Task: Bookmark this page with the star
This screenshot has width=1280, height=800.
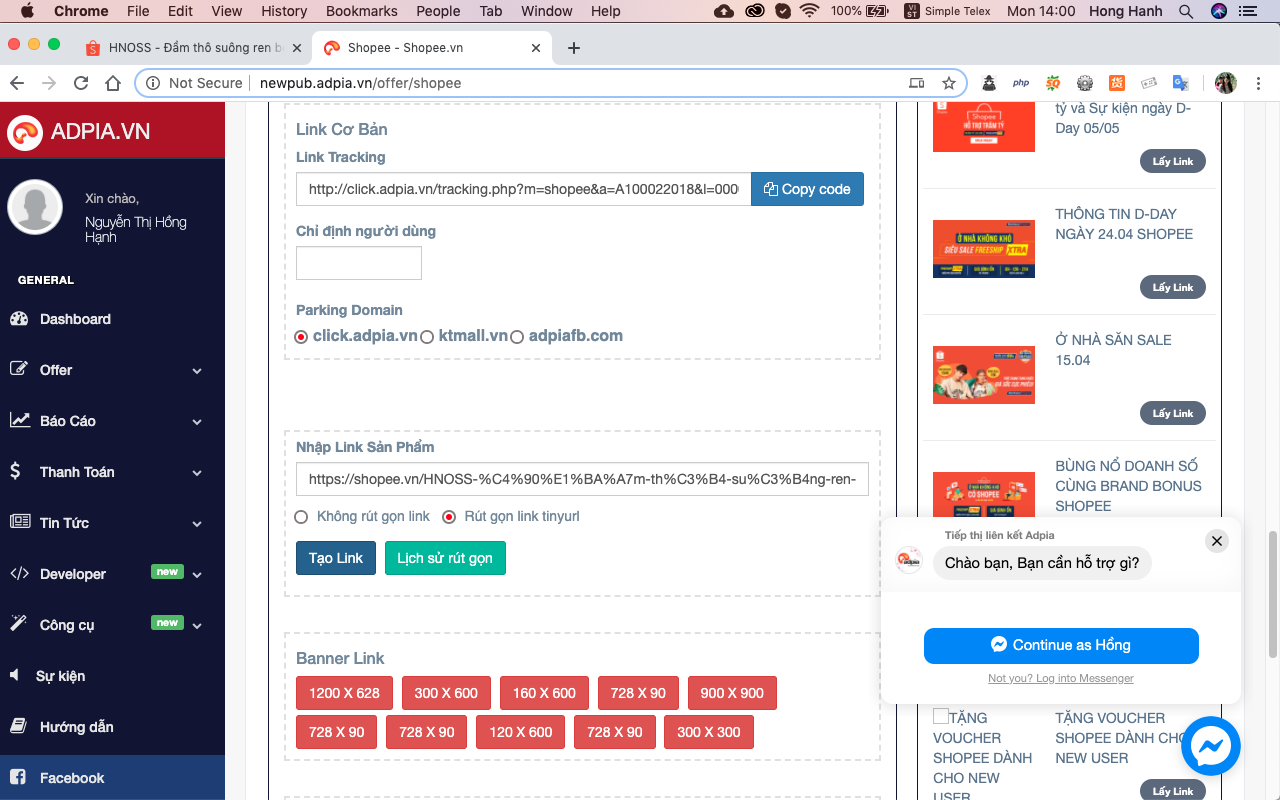Action: (x=949, y=83)
